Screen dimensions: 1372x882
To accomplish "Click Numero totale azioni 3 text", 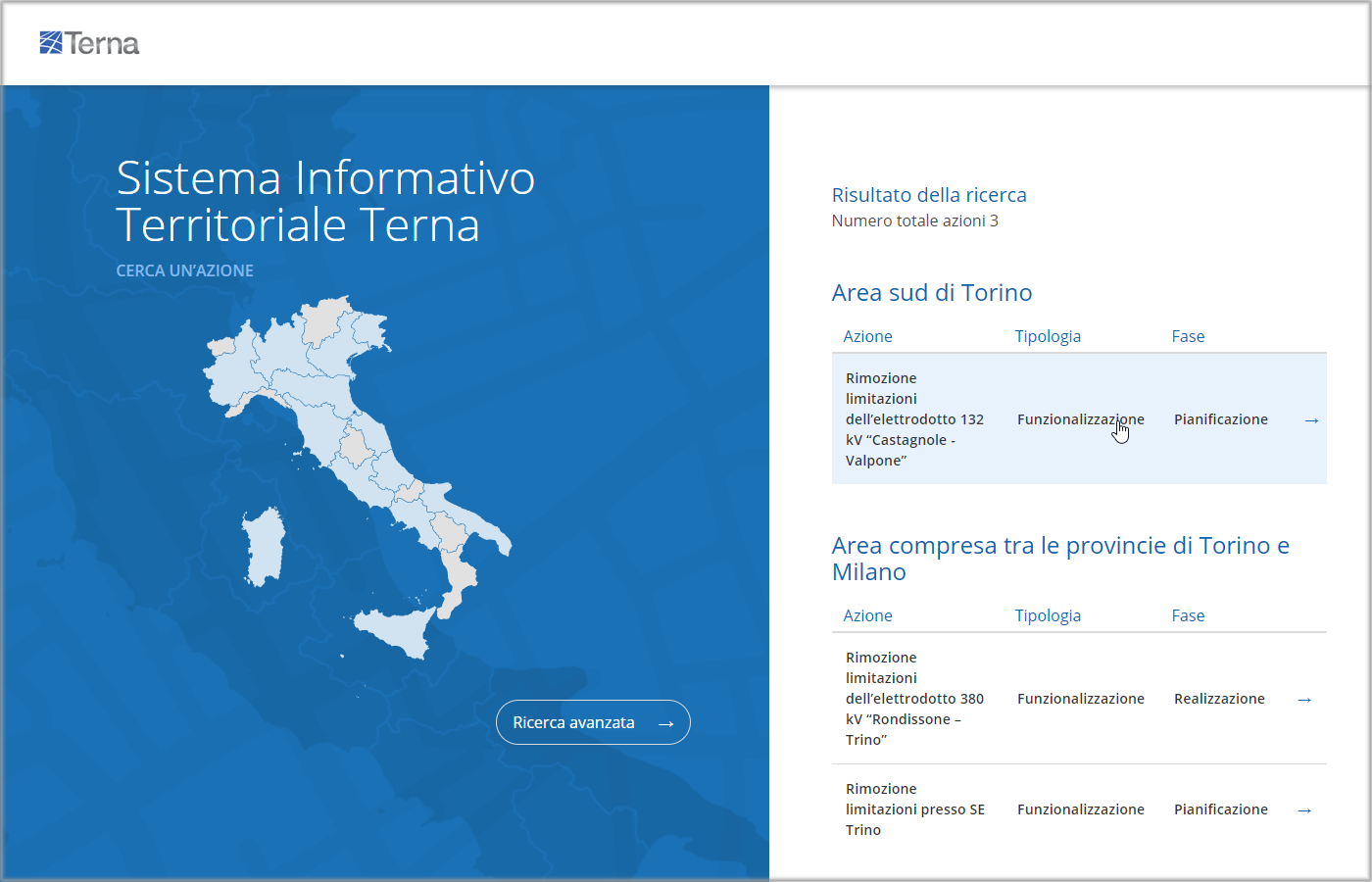I will [x=915, y=220].
